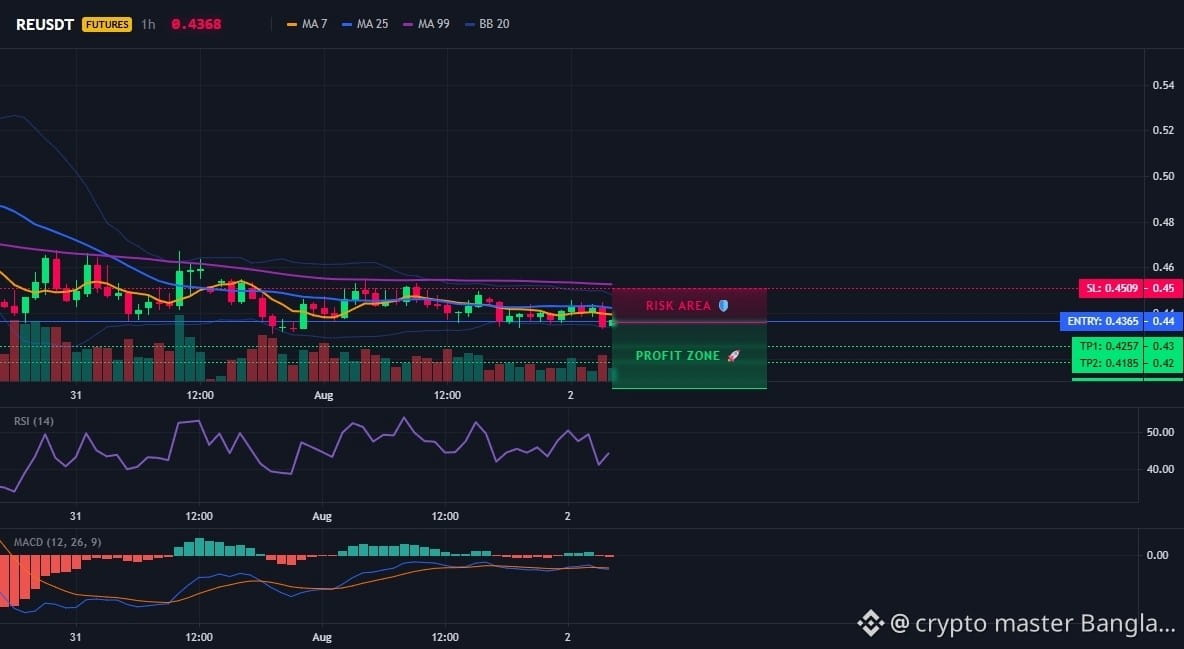Viewport: 1184px width, 649px height.
Task: Toggle the BB 20 indicator legend
Action: pos(487,24)
